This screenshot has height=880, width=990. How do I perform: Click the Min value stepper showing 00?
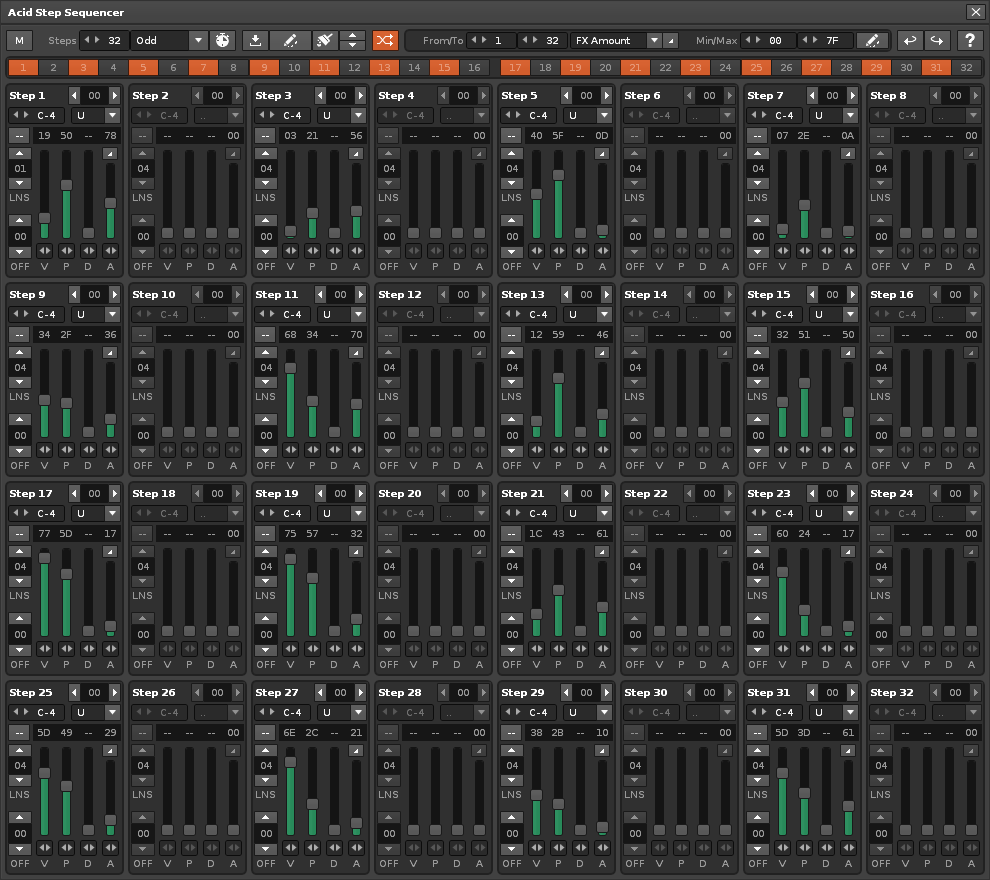[768, 40]
